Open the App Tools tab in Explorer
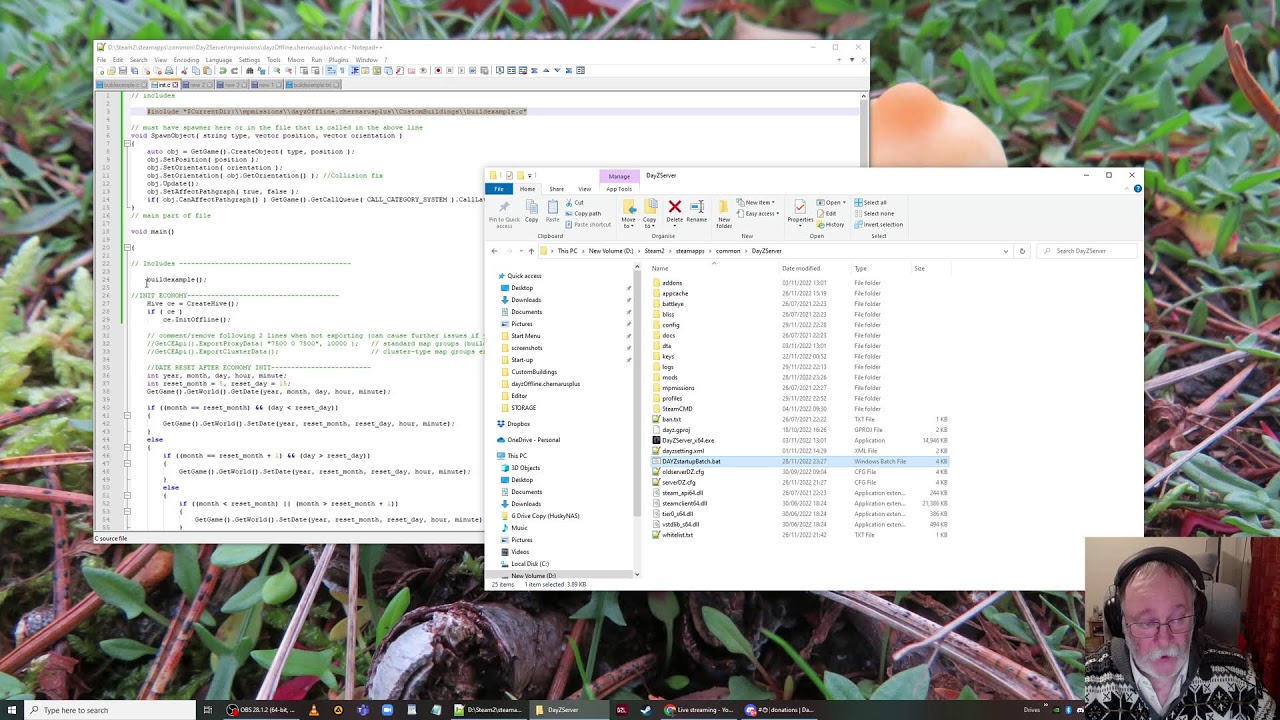Viewport: 1280px width, 720px height. (x=619, y=189)
